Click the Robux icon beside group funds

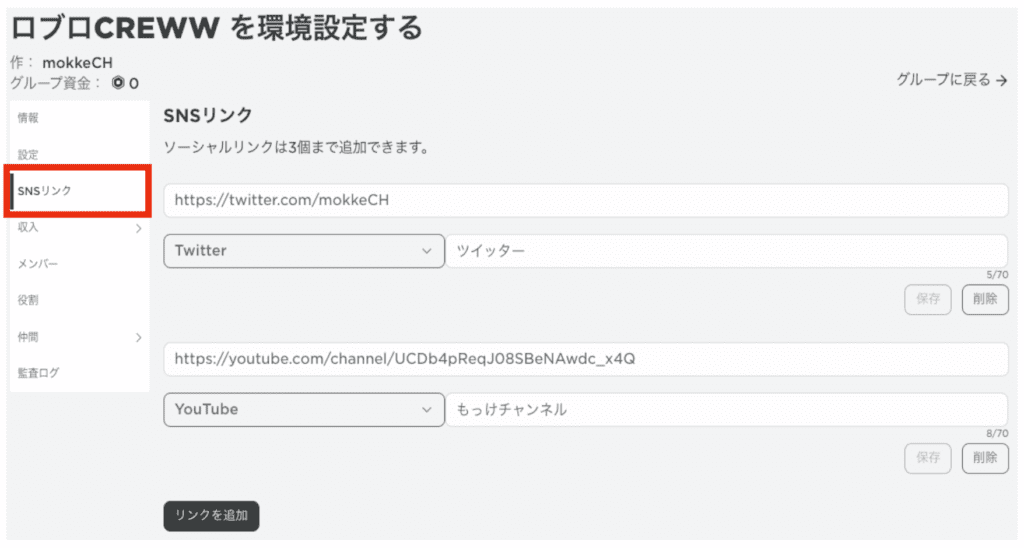(117, 83)
